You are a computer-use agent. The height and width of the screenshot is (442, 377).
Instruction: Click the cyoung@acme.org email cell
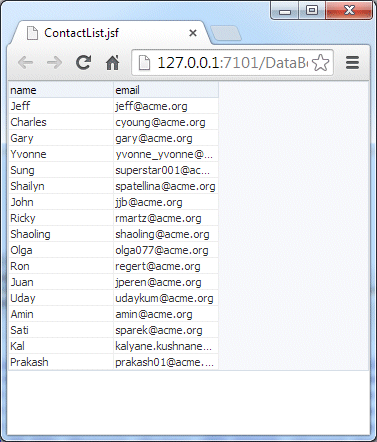(x=166, y=122)
